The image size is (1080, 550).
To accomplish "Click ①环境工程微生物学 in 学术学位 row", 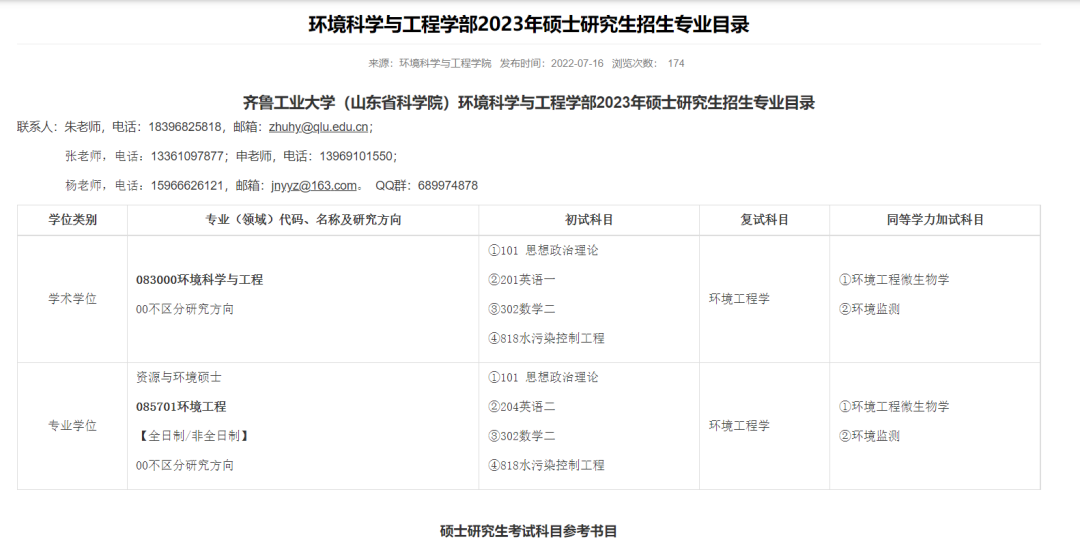I will (x=894, y=280).
